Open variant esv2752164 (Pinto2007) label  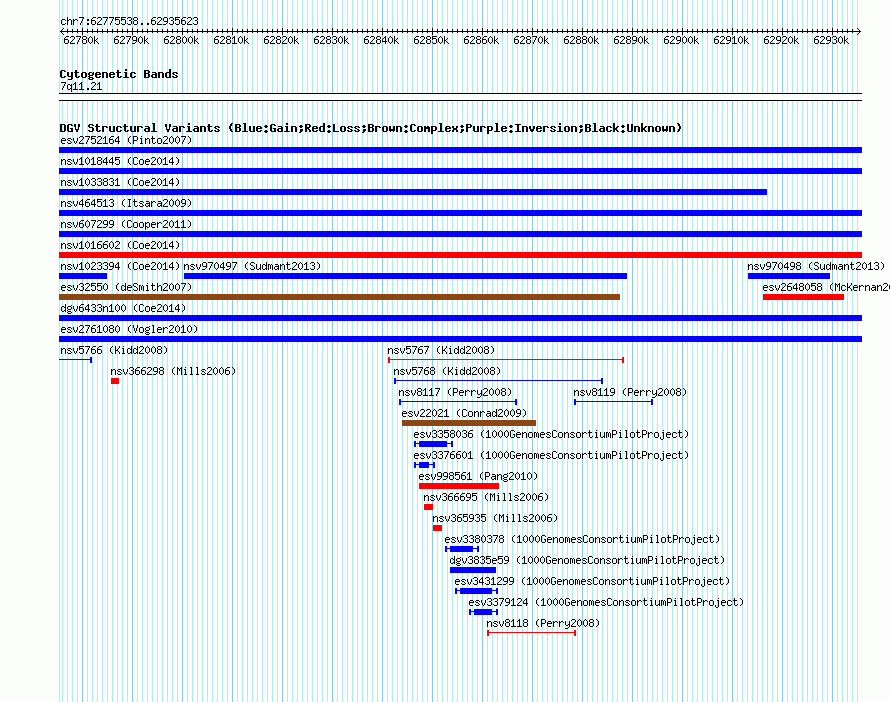click(x=126, y=140)
